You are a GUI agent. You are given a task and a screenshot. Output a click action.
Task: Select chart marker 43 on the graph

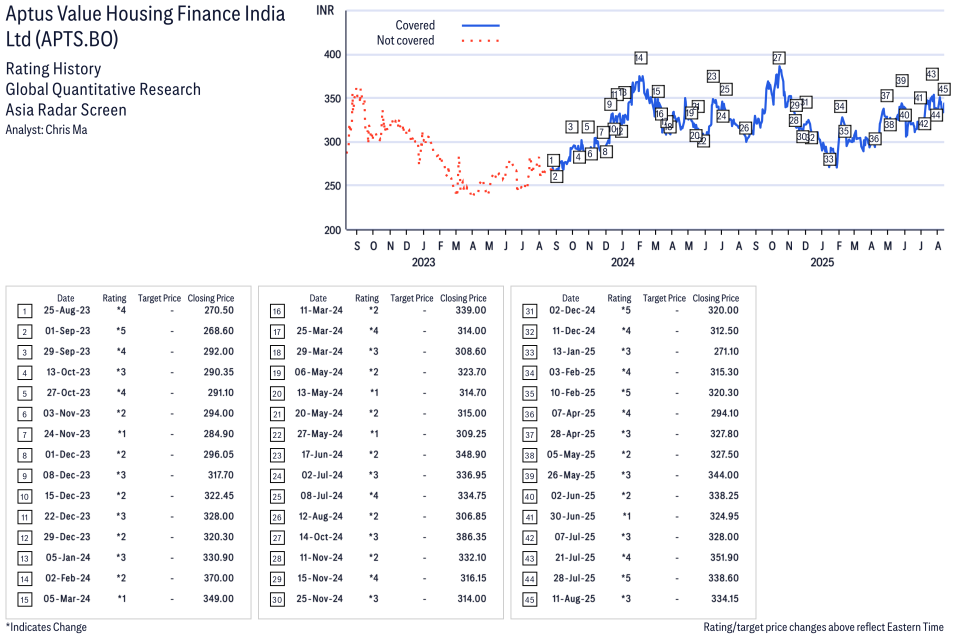(x=931, y=74)
